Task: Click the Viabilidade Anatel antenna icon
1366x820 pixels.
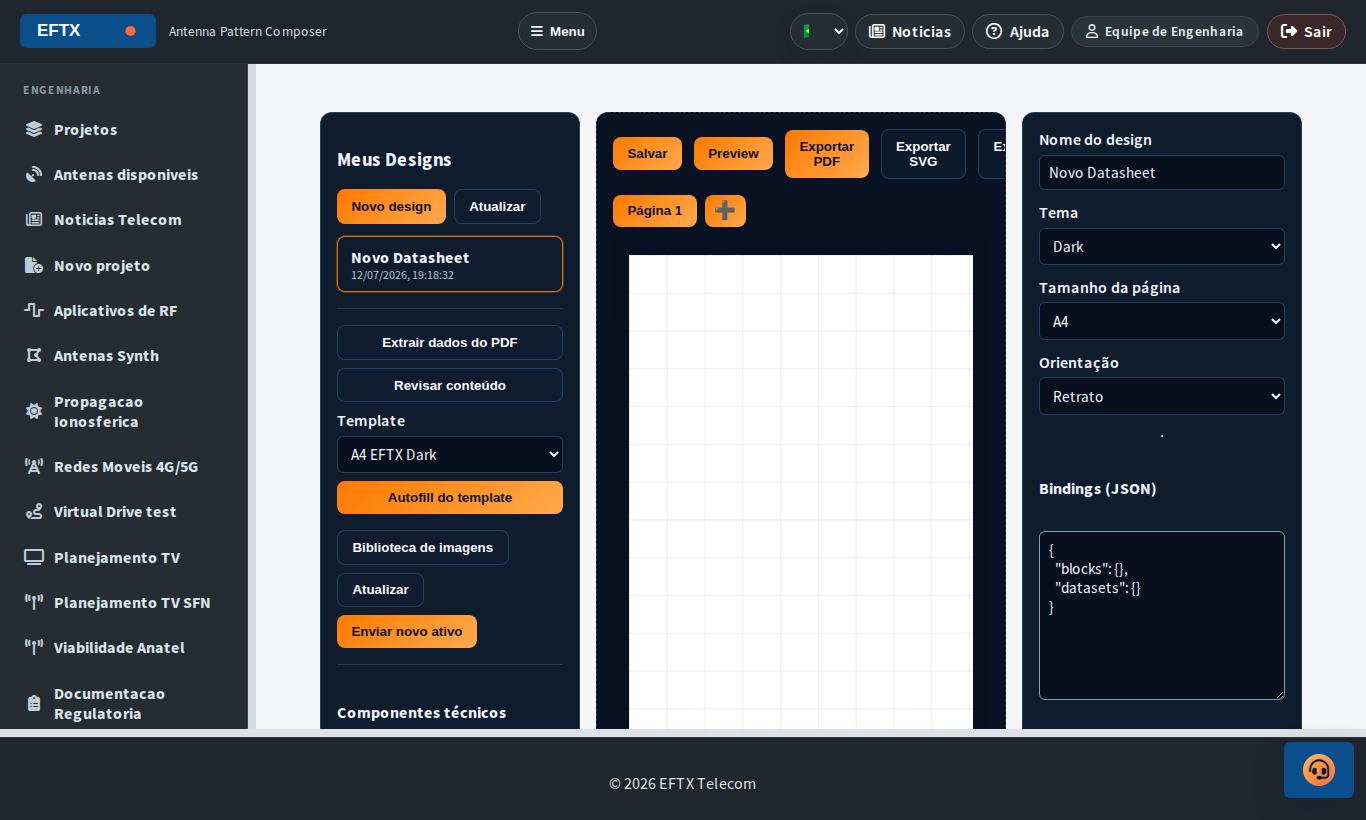Action: [x=34, y=647]
